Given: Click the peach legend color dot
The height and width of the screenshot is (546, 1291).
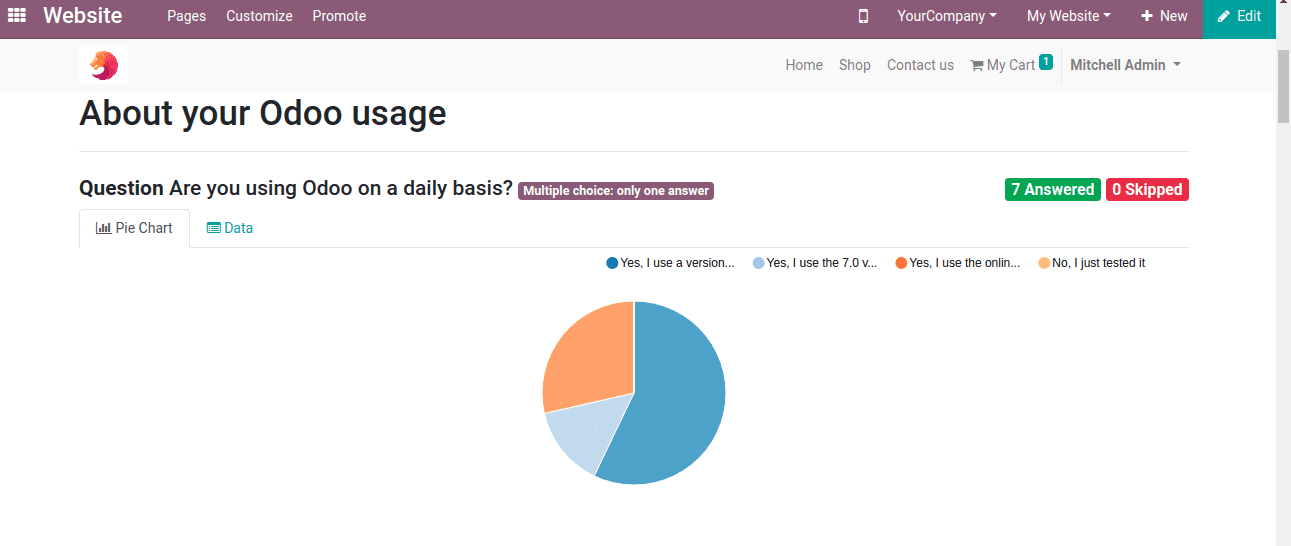Looking at the screenshot, I should click(x=1044, y=263).
